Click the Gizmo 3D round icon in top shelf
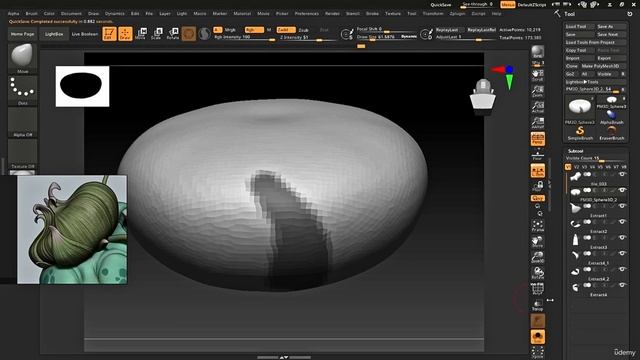640x360 pixels. point(189,34)
